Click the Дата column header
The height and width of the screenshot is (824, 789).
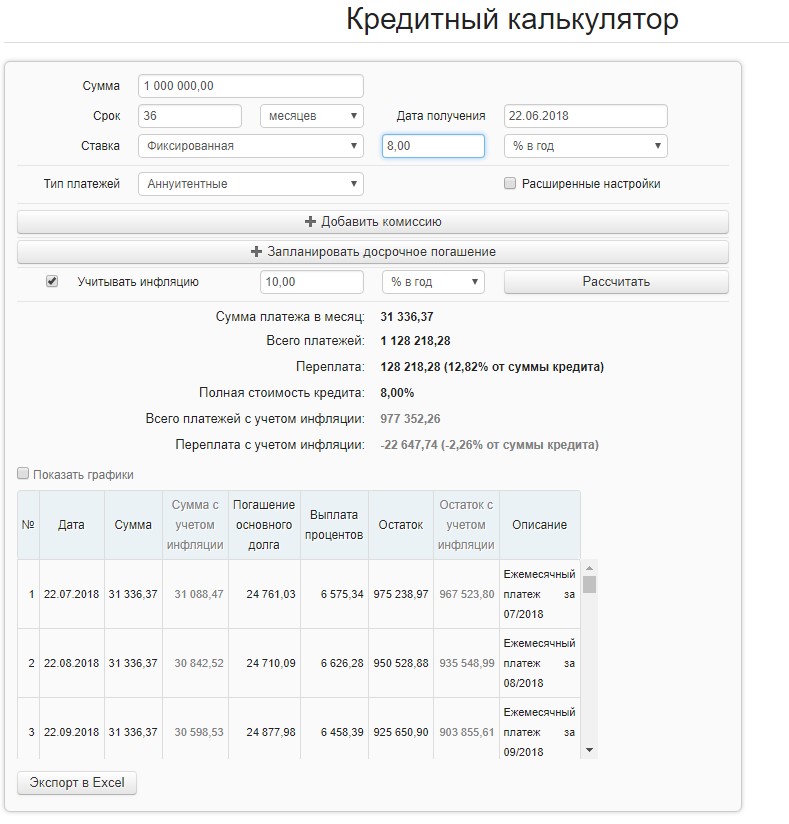(71, 525)
